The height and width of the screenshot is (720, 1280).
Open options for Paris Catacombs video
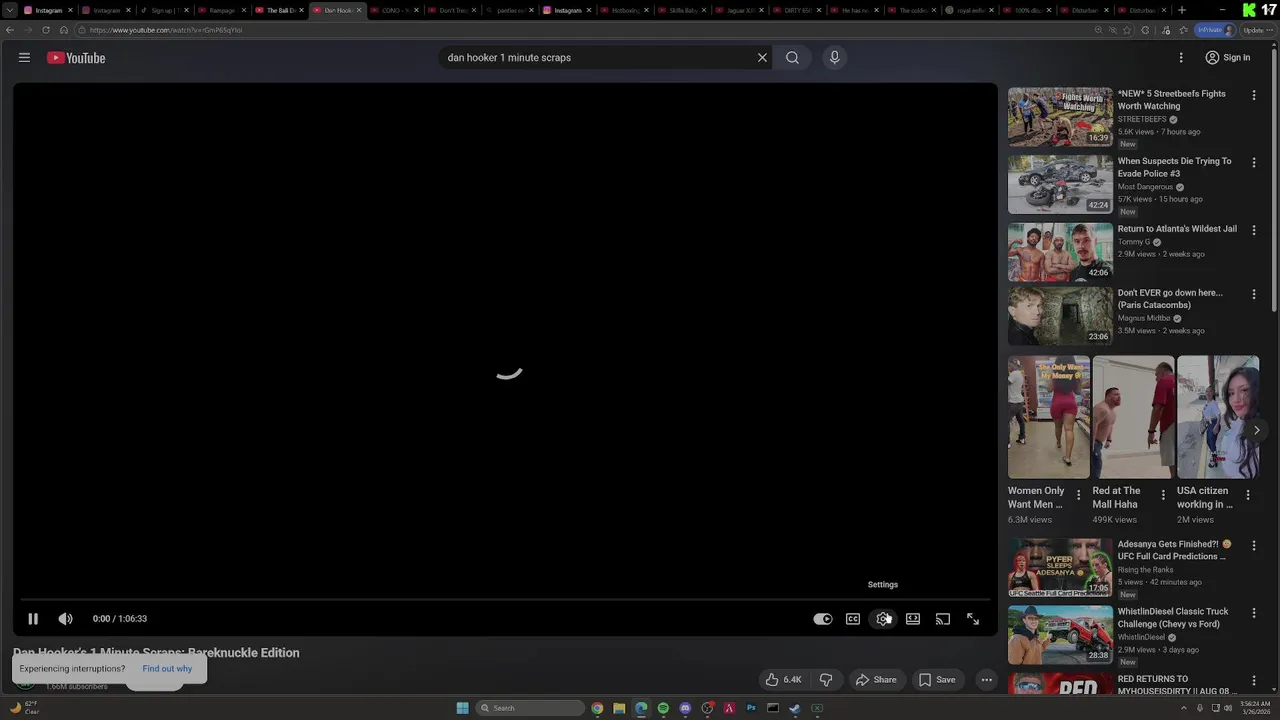[x=1254, y=294]
